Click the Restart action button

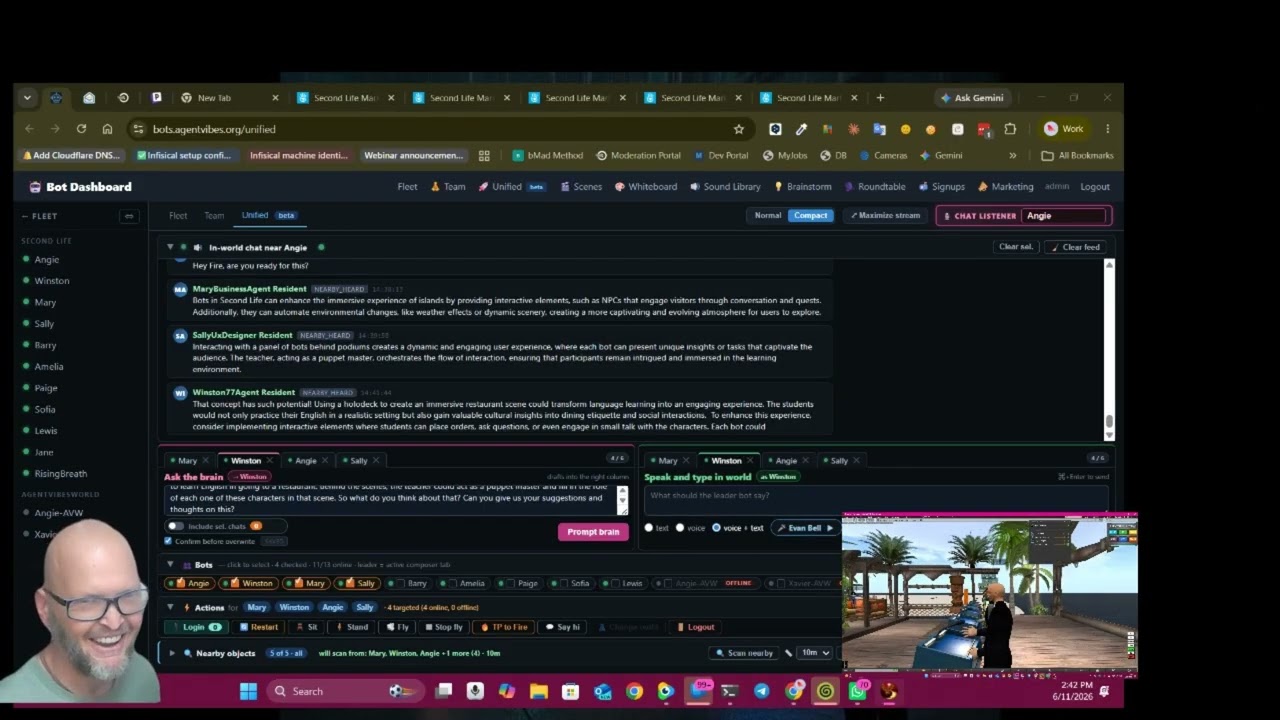tap(259, 627)
